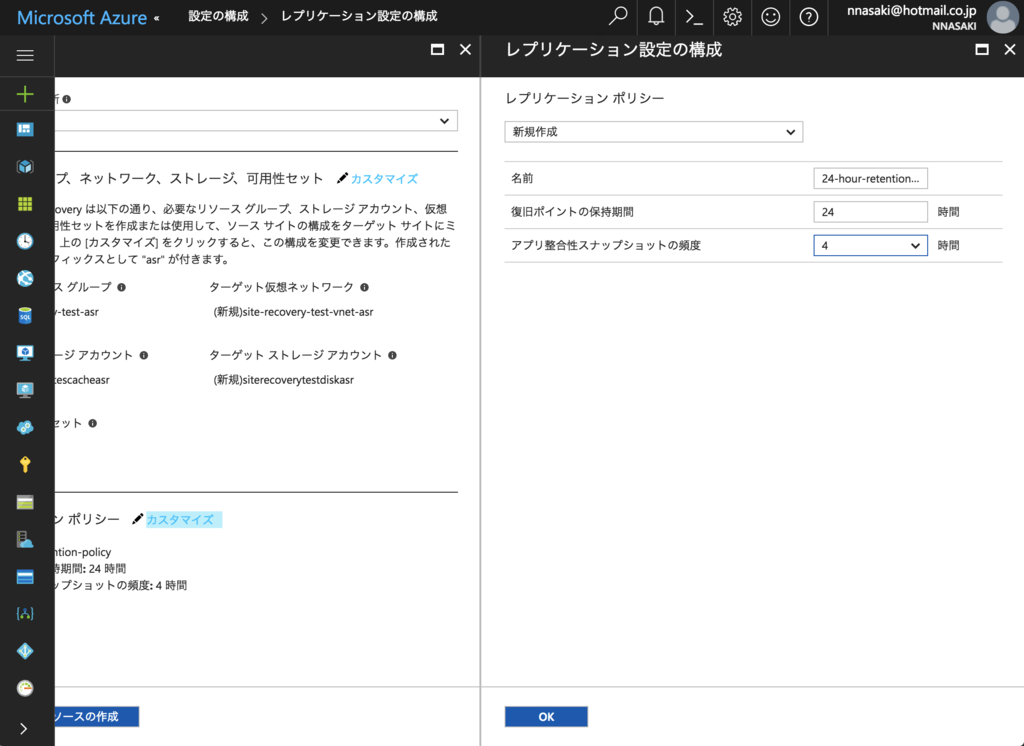Open the アプリ整合性スナップショットの頻度 dropdown

point(870,246)
